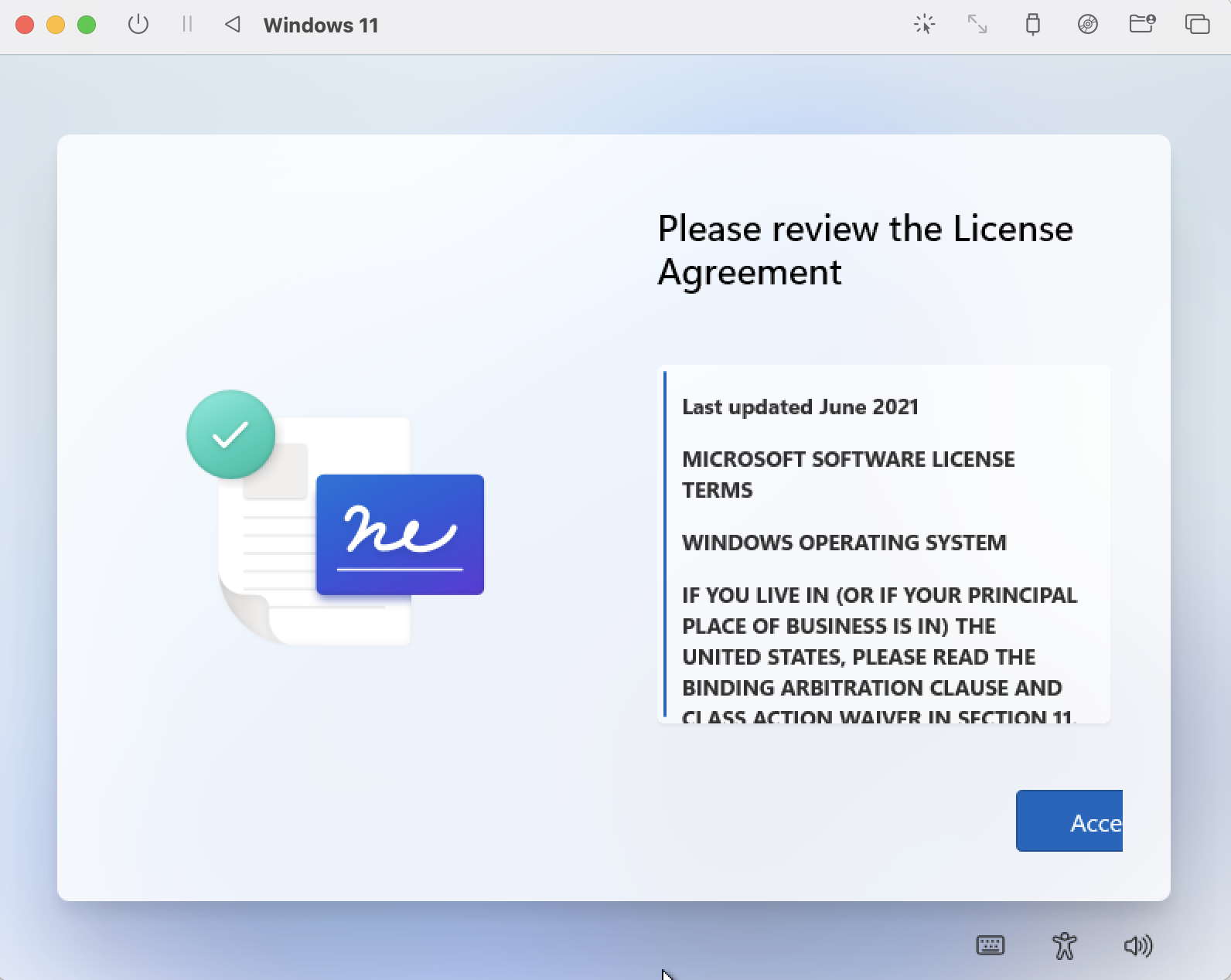Click 'Last updated June 2021' text
Screen dimensions: 1231x980
click(x=800, y=407)
